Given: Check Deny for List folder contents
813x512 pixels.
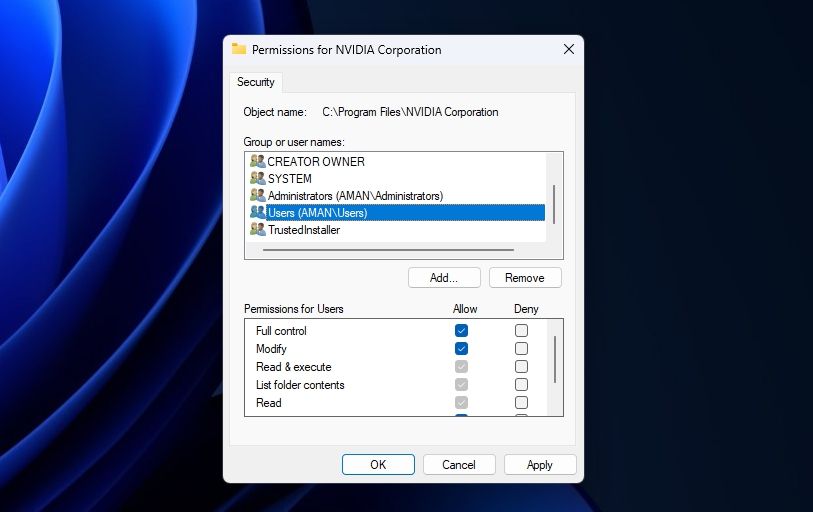Looking at the screenshot, I should coord(521,384).
